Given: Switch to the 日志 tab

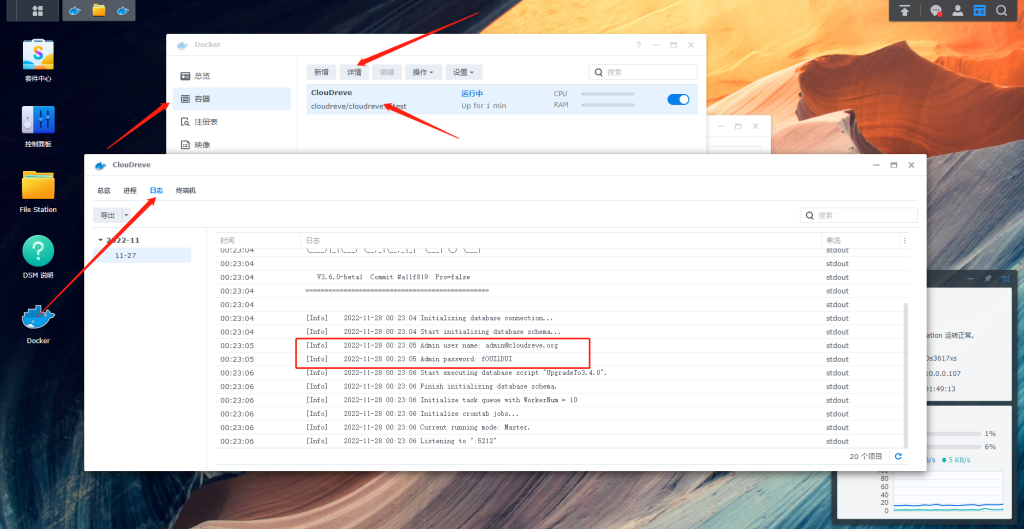Looking at the screenshot, I should click(156, 191).
